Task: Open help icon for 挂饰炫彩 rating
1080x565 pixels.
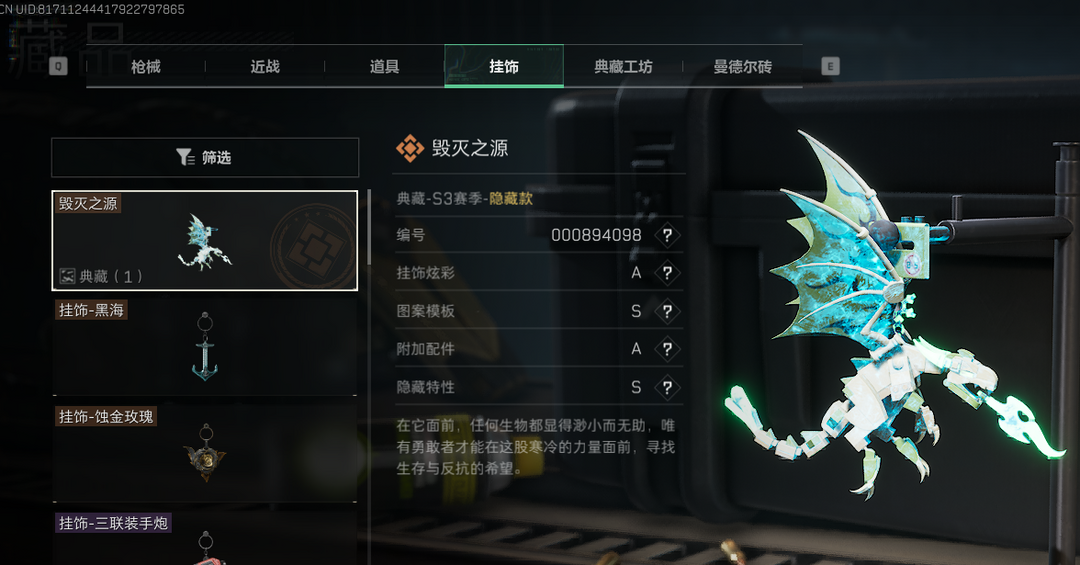Action: (667, 273)
